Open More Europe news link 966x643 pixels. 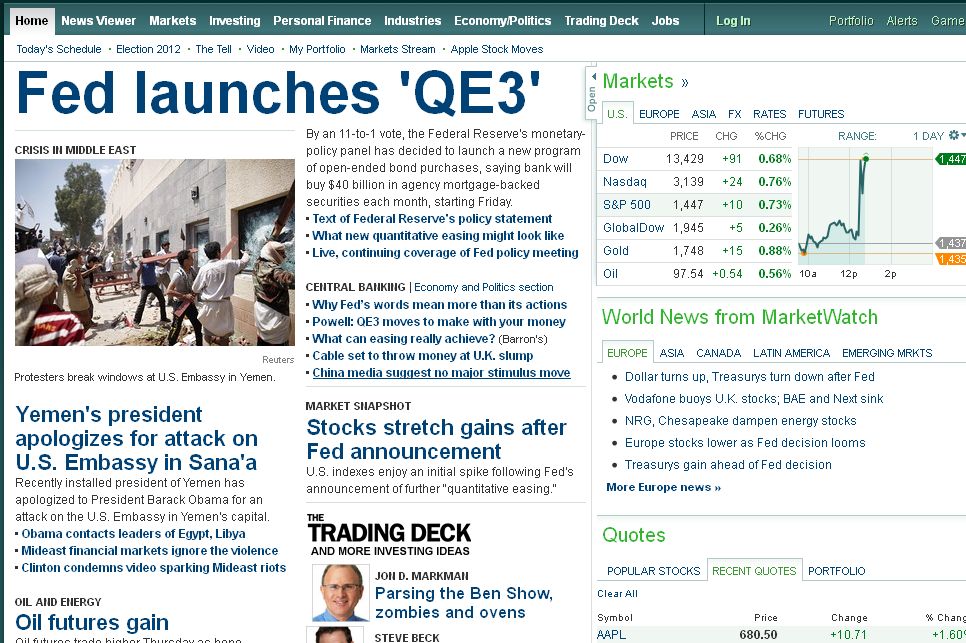[664, 487]
